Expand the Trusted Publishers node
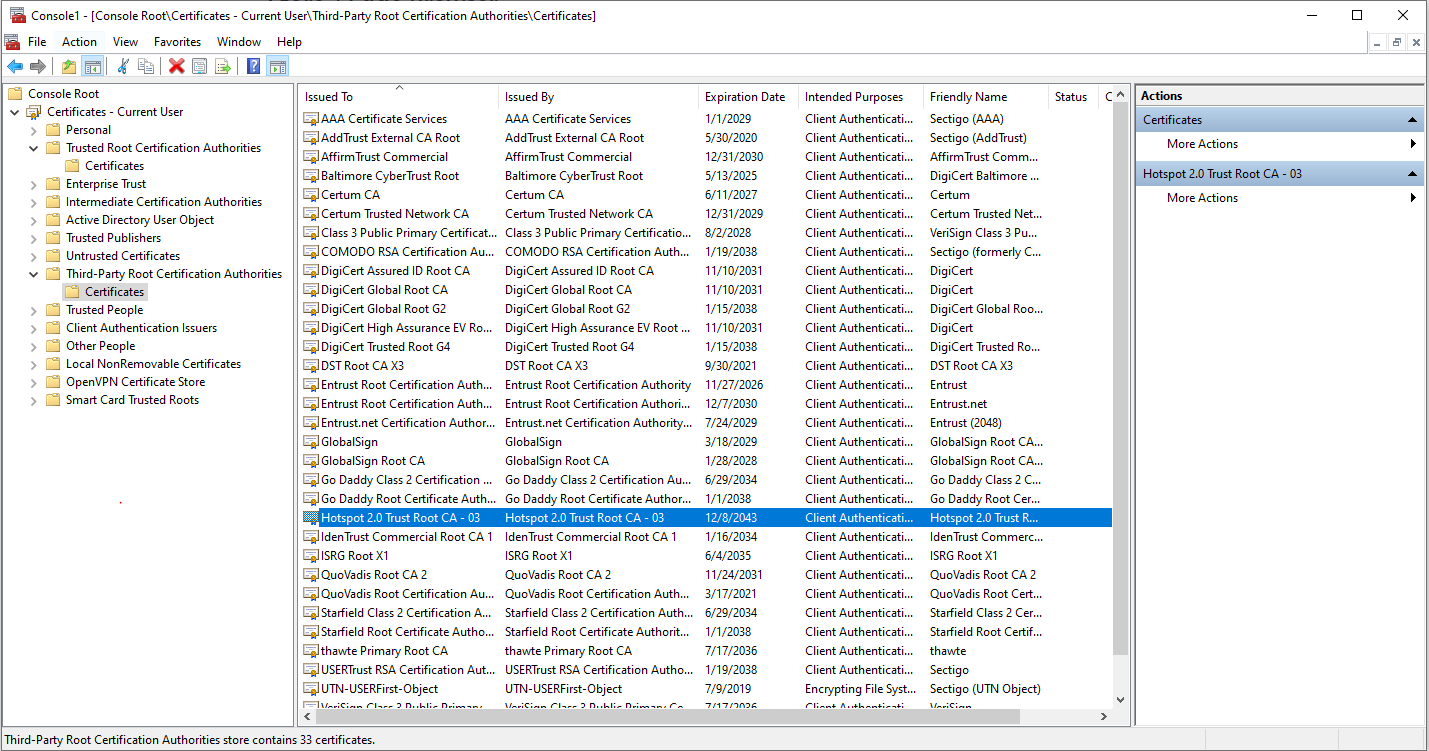The height and width of the screenshot is (751, 1429). 33,237
